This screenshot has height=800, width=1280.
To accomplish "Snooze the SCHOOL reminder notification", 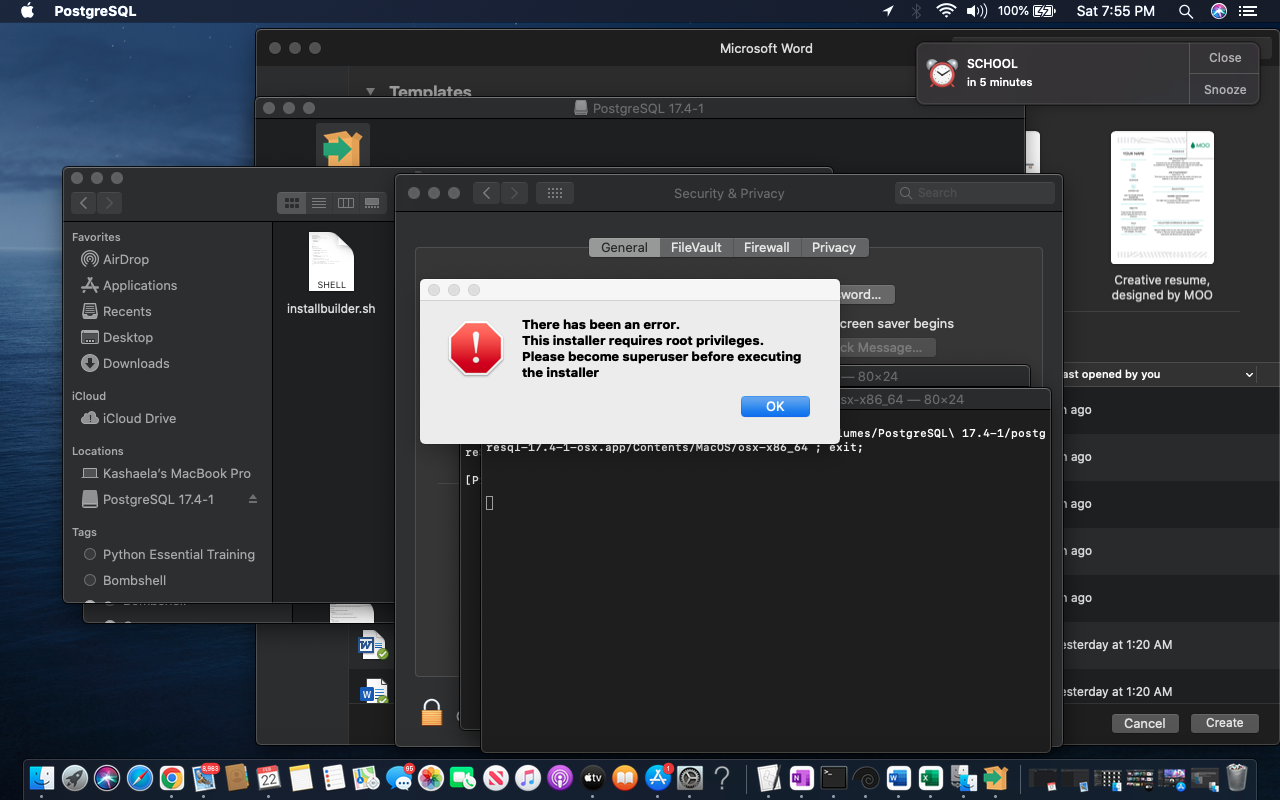I will click(1224, 89).
